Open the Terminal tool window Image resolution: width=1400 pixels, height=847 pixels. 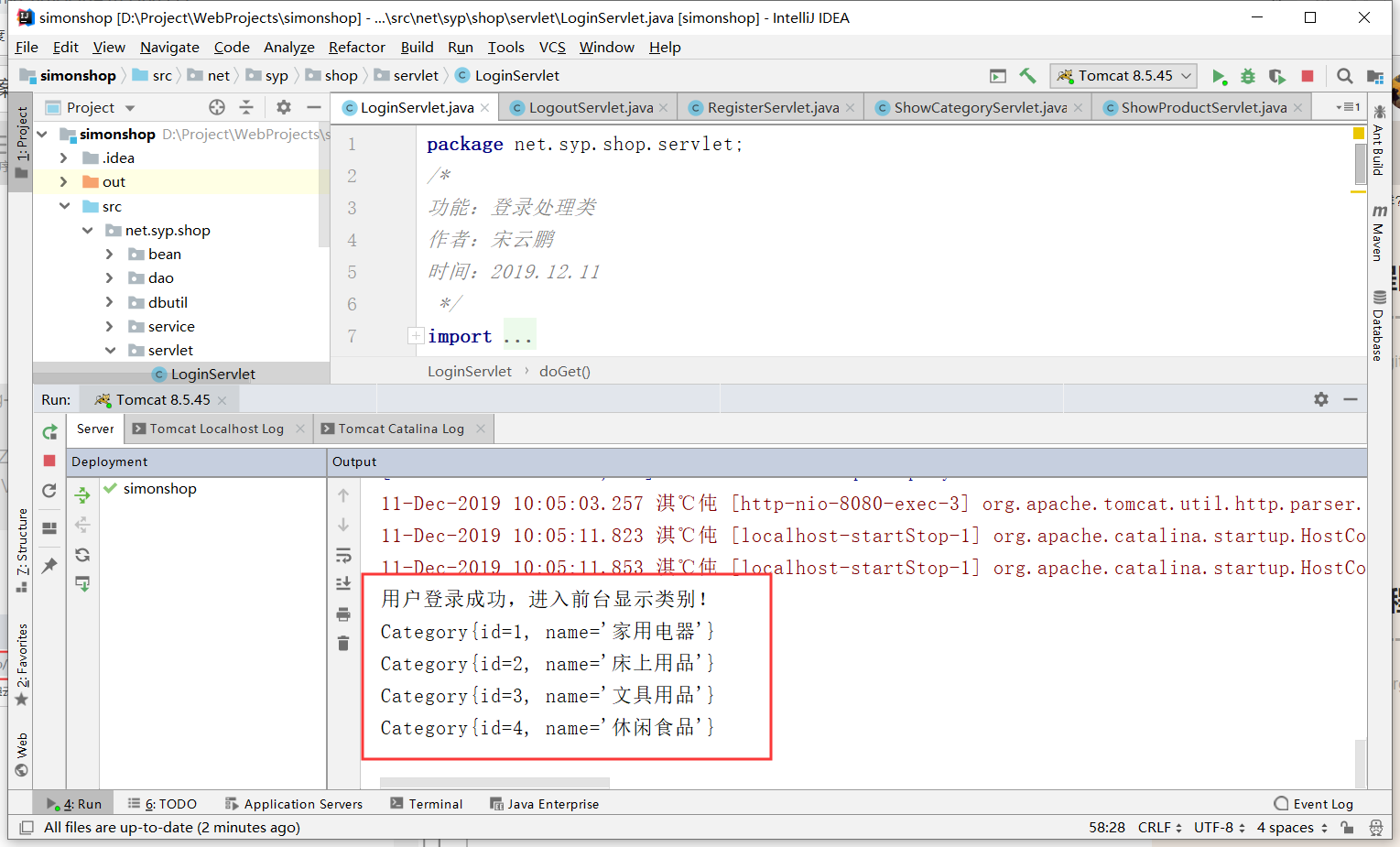coord(427,804)
